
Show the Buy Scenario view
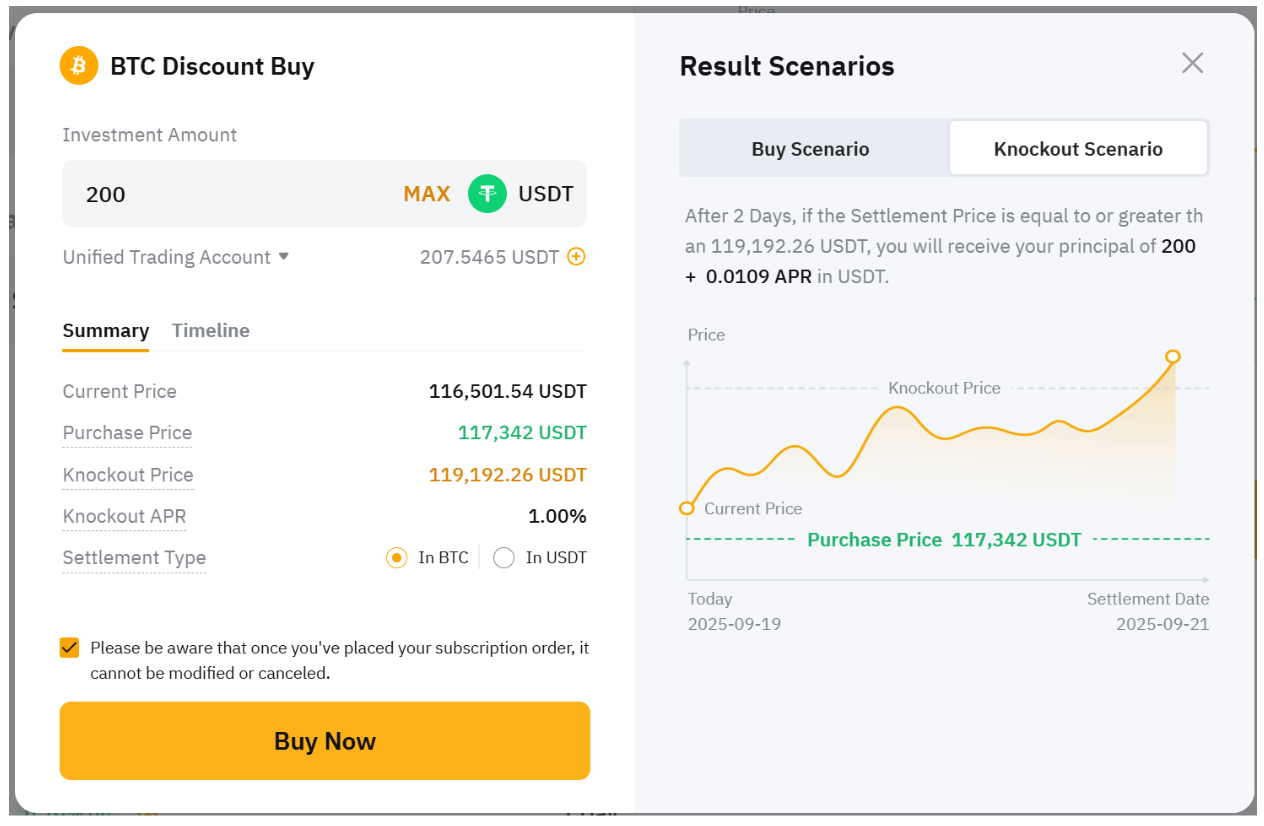pos(810,149)
